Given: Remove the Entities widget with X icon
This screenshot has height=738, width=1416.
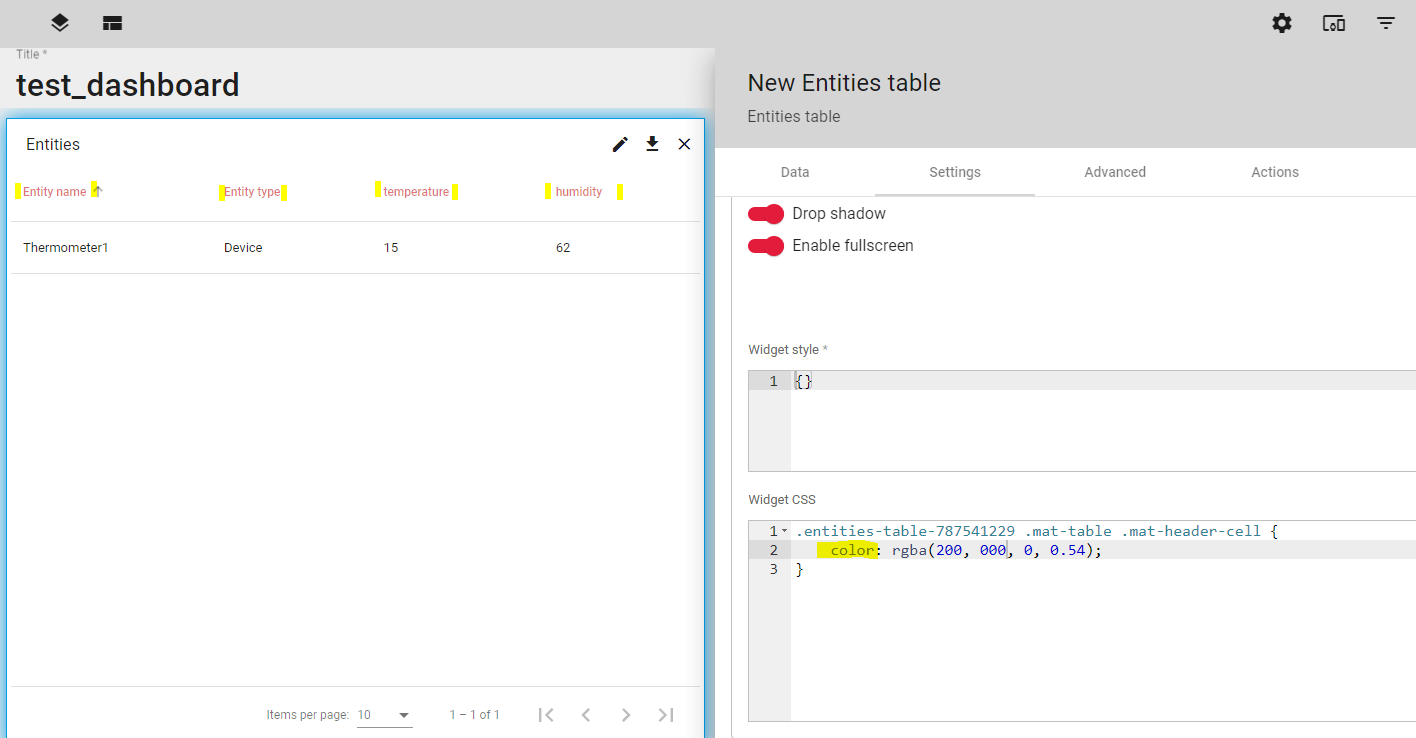Looking at the screenshot, I should (x=684, y=144).
